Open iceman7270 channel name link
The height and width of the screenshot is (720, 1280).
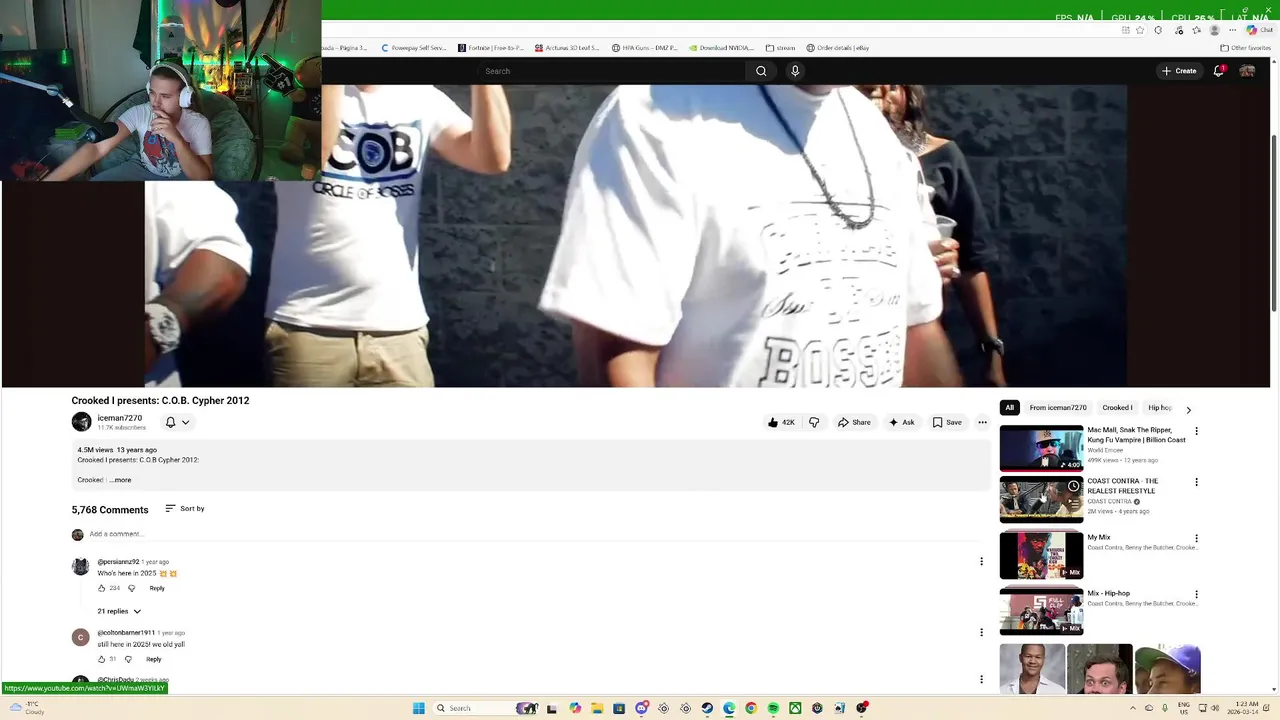(x=120, y=418)
